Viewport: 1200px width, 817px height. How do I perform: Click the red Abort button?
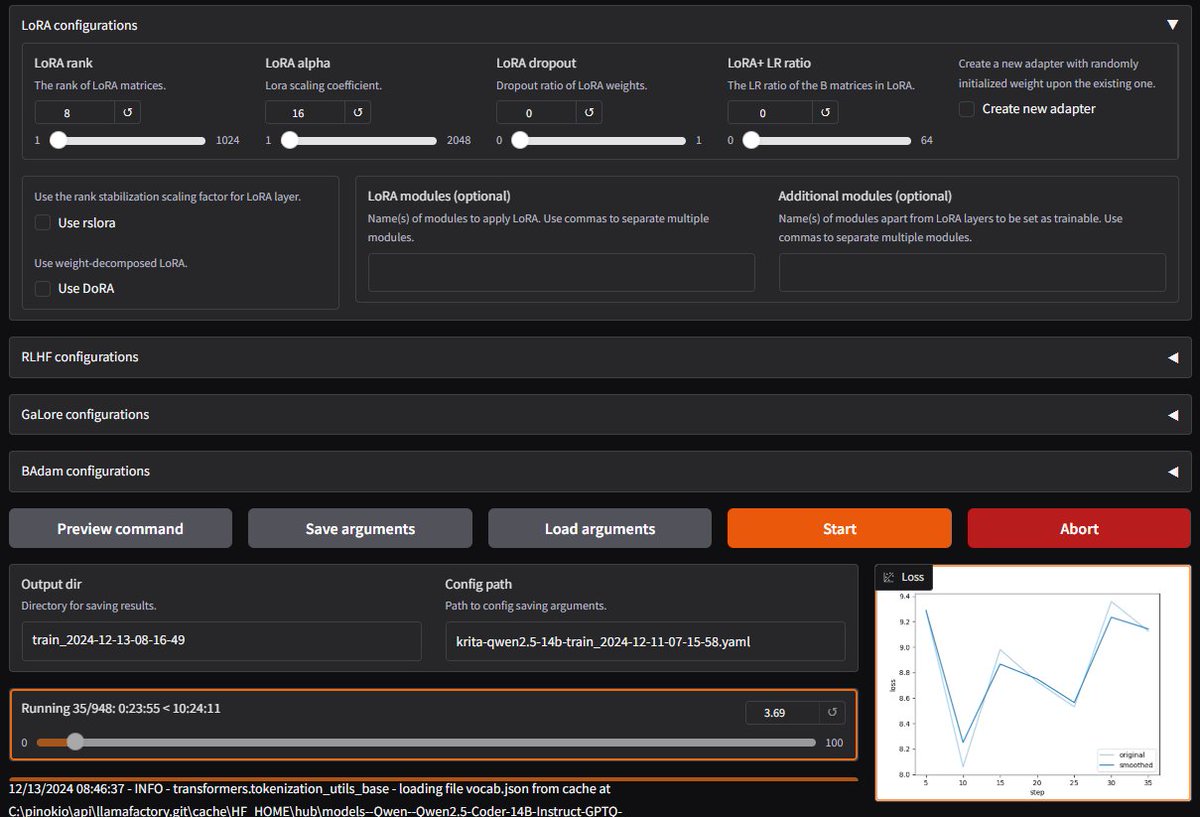click(1079, 528)
